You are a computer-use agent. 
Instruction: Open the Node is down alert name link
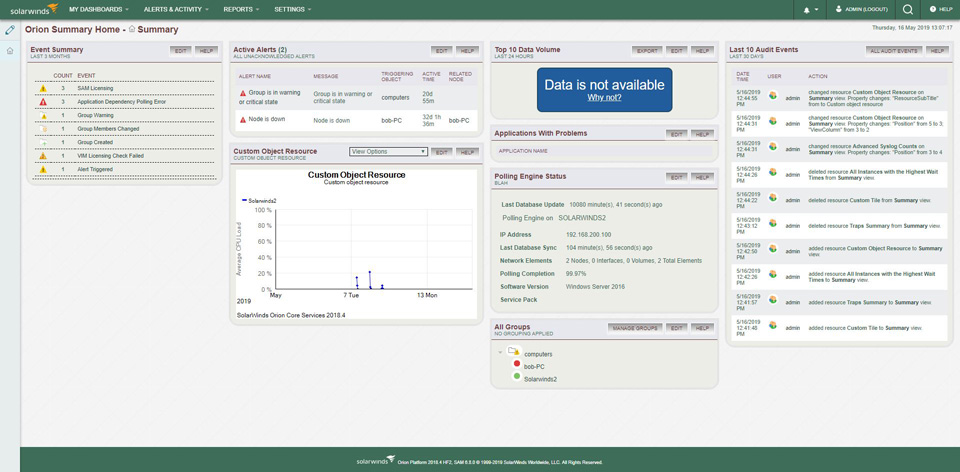(x=266, y=119)
